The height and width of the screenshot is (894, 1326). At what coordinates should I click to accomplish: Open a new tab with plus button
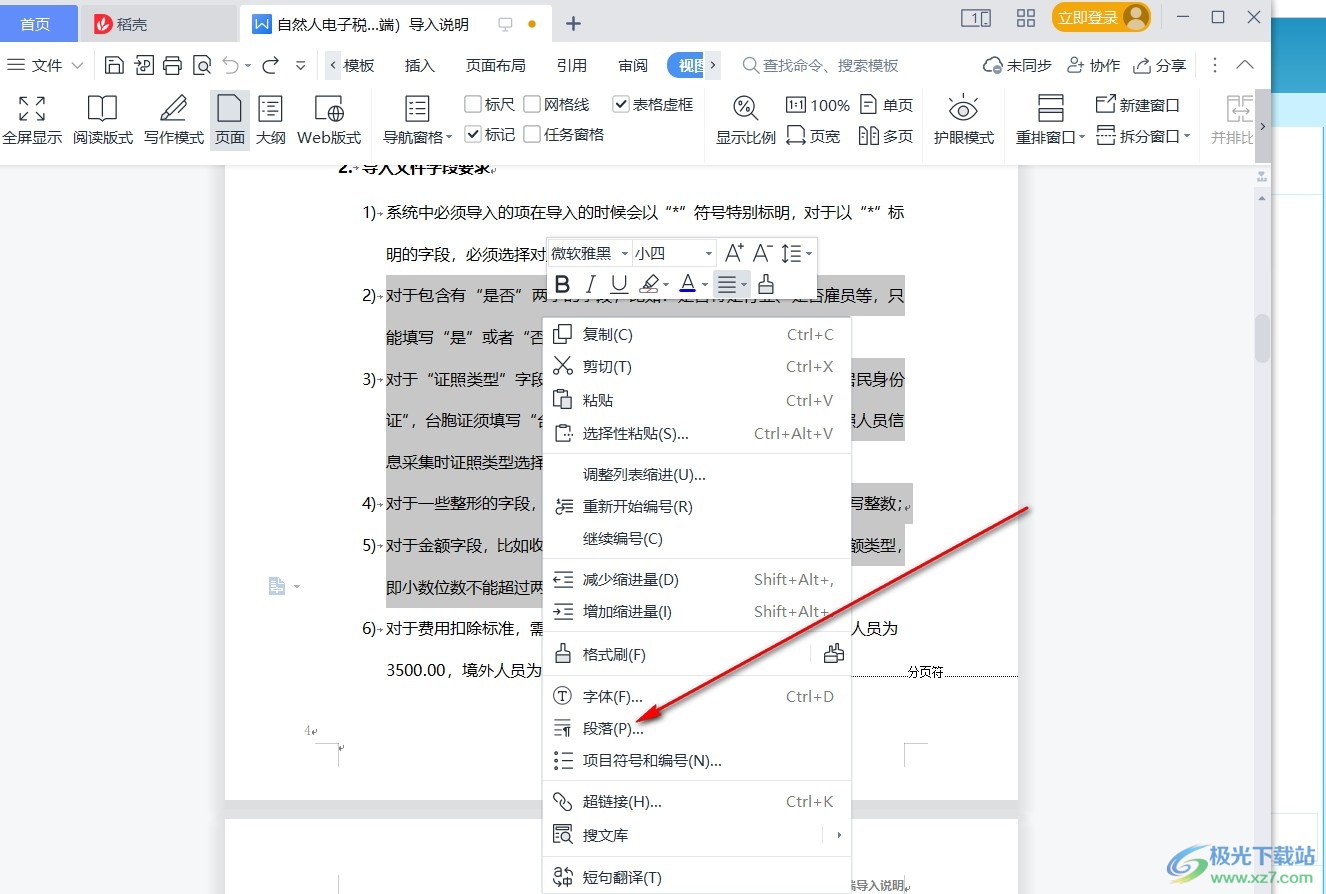point(573,24)
